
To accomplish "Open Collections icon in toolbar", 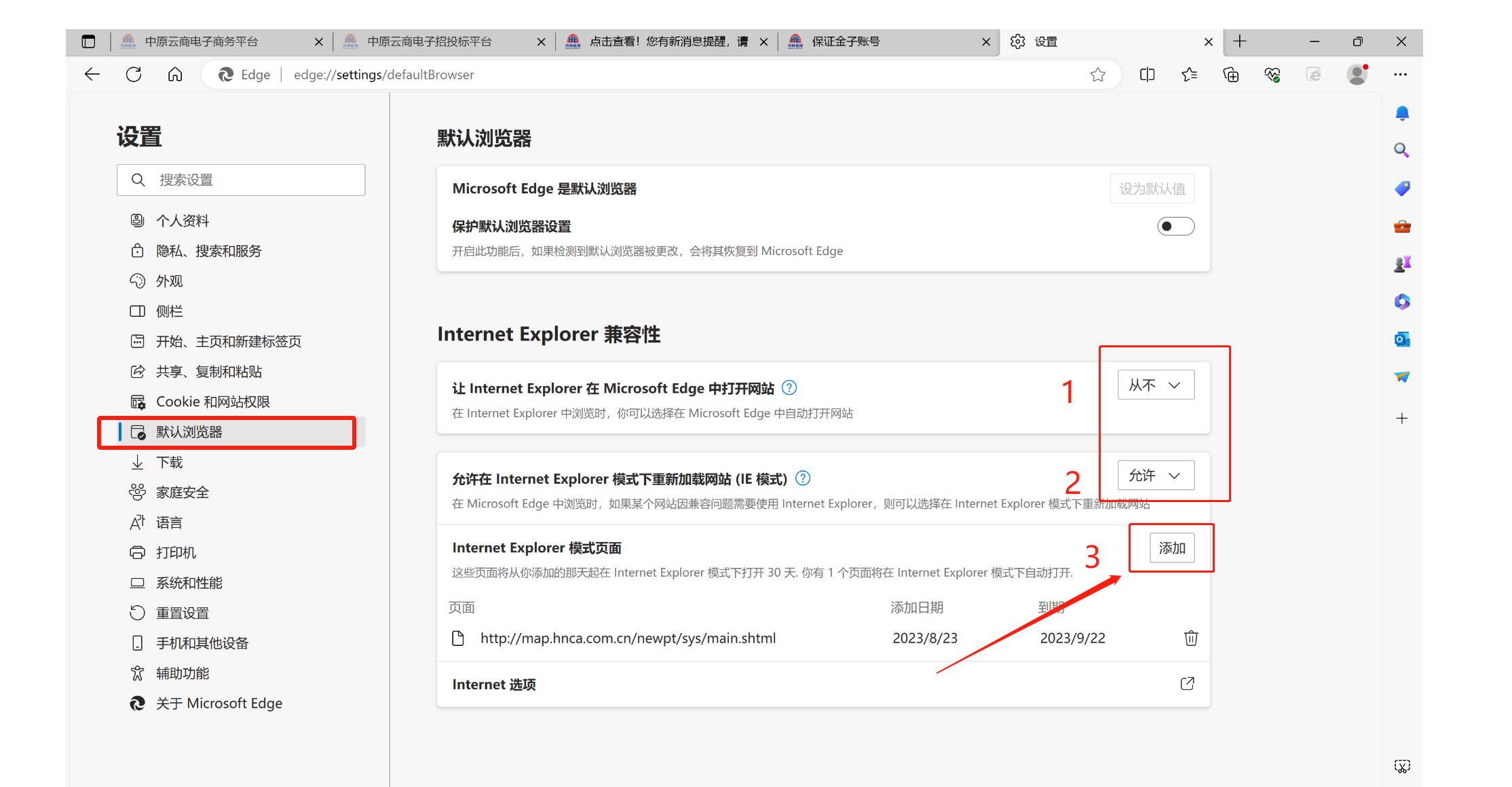I will (x=1230, y=75).
